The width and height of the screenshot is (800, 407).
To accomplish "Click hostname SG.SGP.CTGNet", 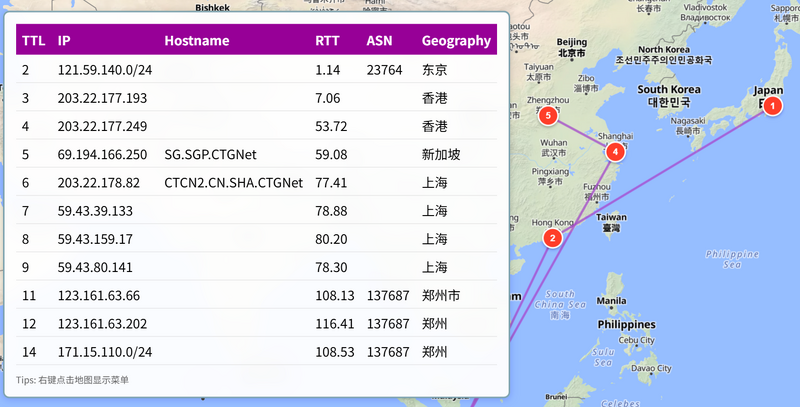I will (x=210, y=154).
